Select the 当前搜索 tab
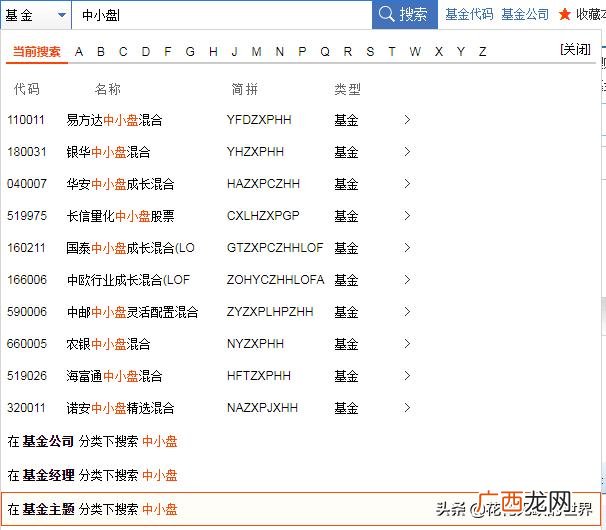This screenshot has height=530, width=606. (37, 51)
